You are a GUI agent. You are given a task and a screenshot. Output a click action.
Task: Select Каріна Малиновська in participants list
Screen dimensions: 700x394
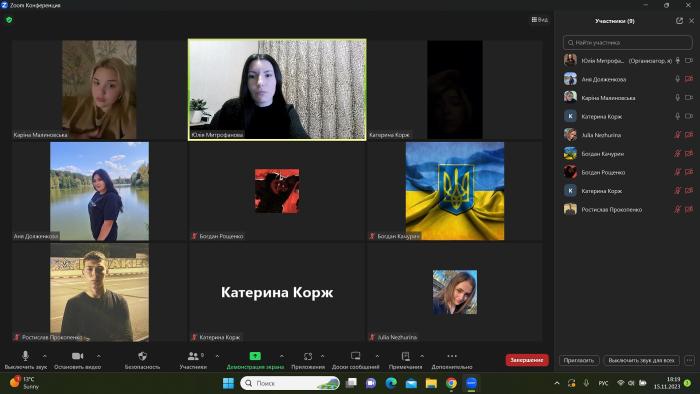click(x=628, y=97)
